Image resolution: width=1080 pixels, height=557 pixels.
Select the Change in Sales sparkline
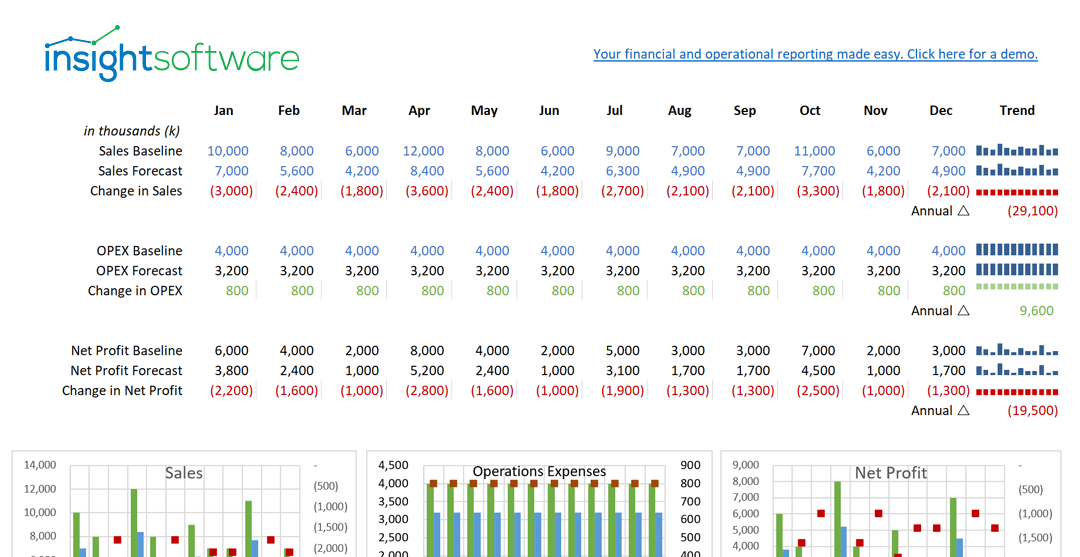(1017, 192)
